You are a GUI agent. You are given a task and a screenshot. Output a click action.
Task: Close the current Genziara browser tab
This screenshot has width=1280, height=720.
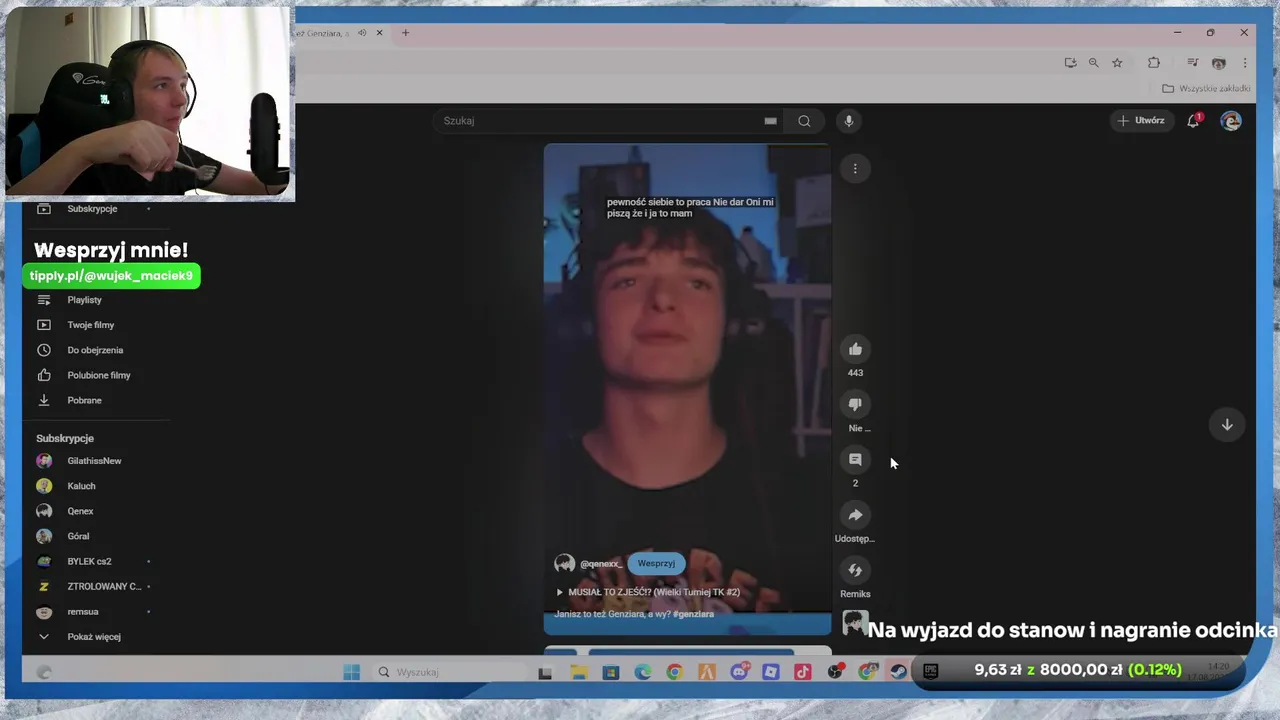[379, 33]
